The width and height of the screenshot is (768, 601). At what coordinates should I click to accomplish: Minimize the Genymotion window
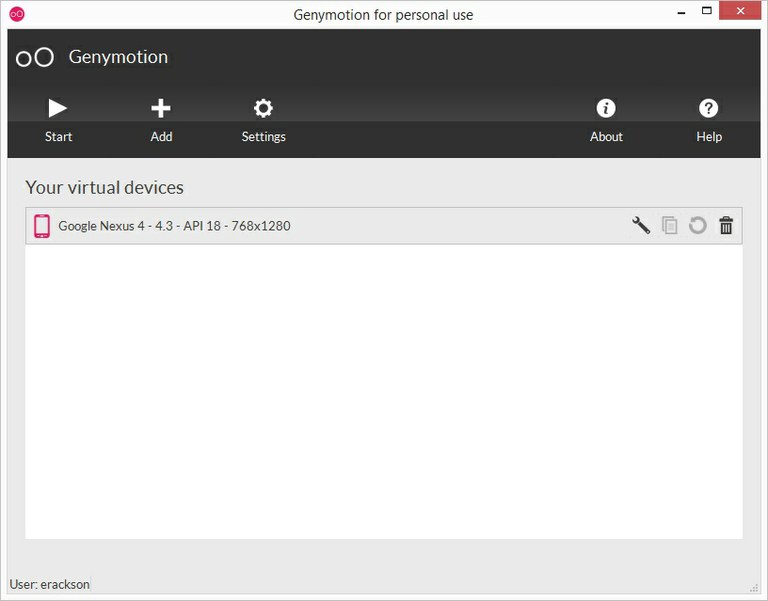(x=681, y=12)
